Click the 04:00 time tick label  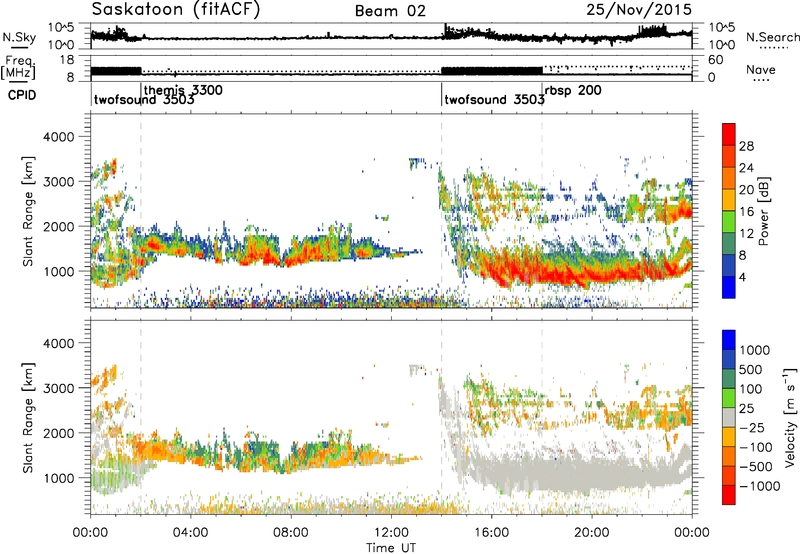tap(190, 533)
